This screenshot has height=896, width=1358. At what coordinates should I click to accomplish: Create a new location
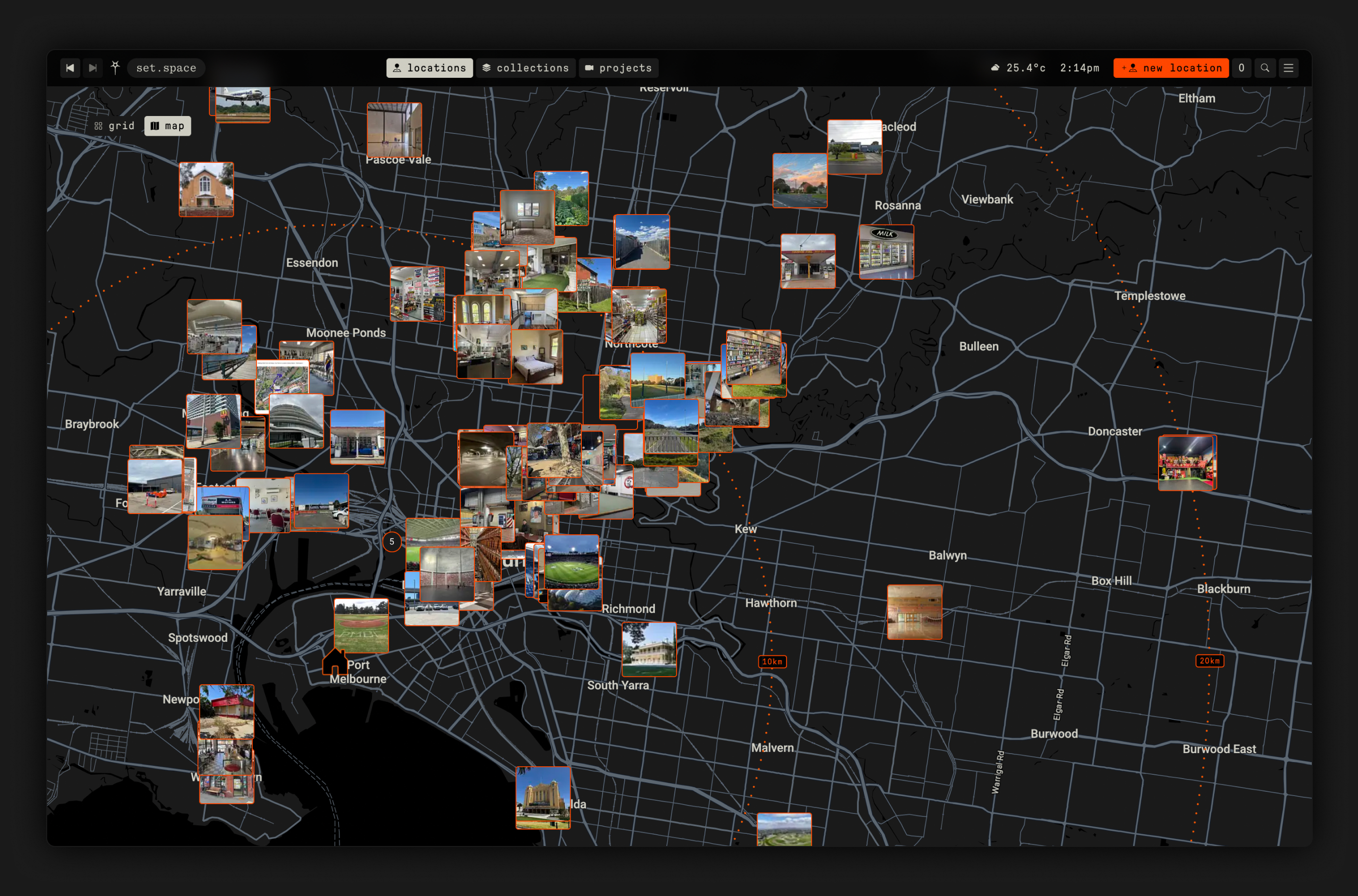tap(1171, 68)
